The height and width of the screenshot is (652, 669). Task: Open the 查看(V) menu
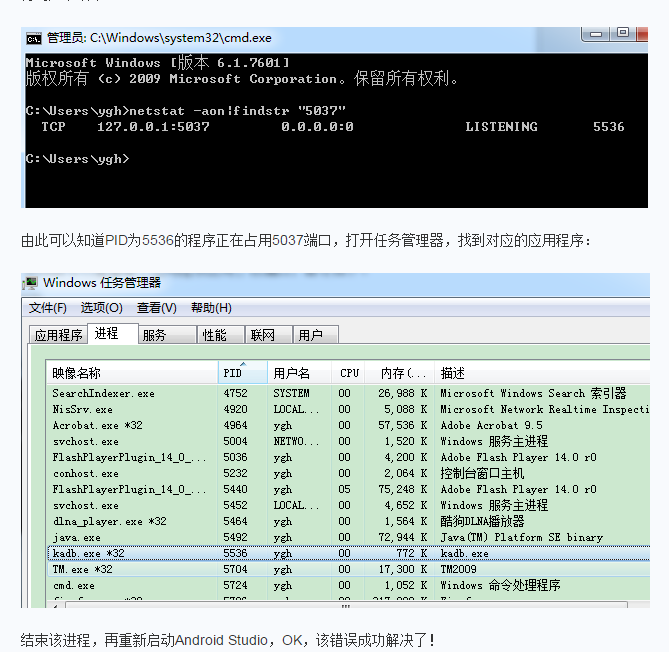[157, 308]
